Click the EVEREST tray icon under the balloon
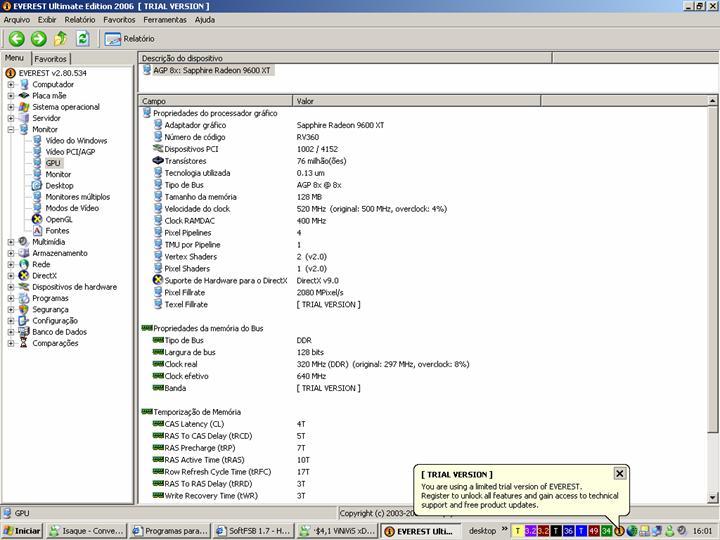Image resolution: width=720 pixels, height=540 pixels. click(619, 531)
